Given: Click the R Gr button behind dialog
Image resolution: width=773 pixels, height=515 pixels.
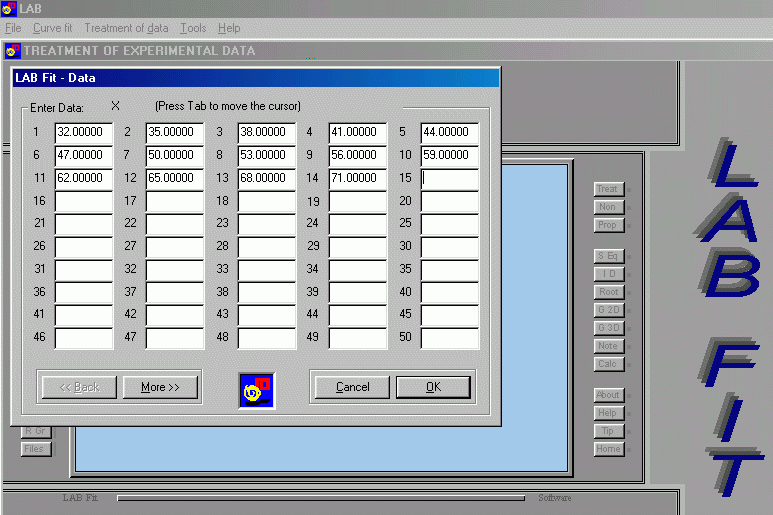Looking at the screenshot, I should tap(36, 431).
